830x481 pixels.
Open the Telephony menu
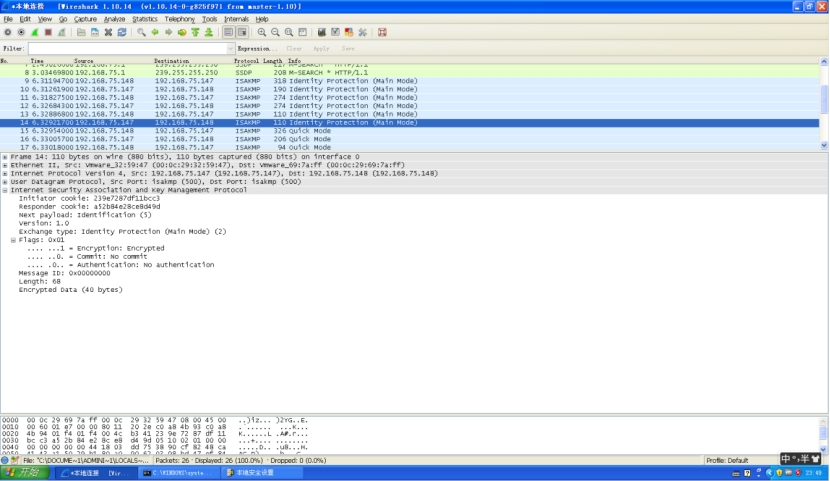pyautogui.click(x=180, y=19)
